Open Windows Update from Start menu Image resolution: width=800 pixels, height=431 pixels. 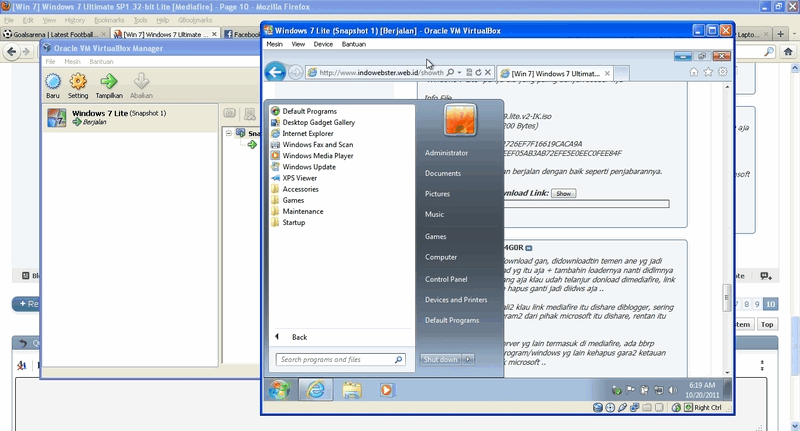pyautogui.click(x=309, y=167)
